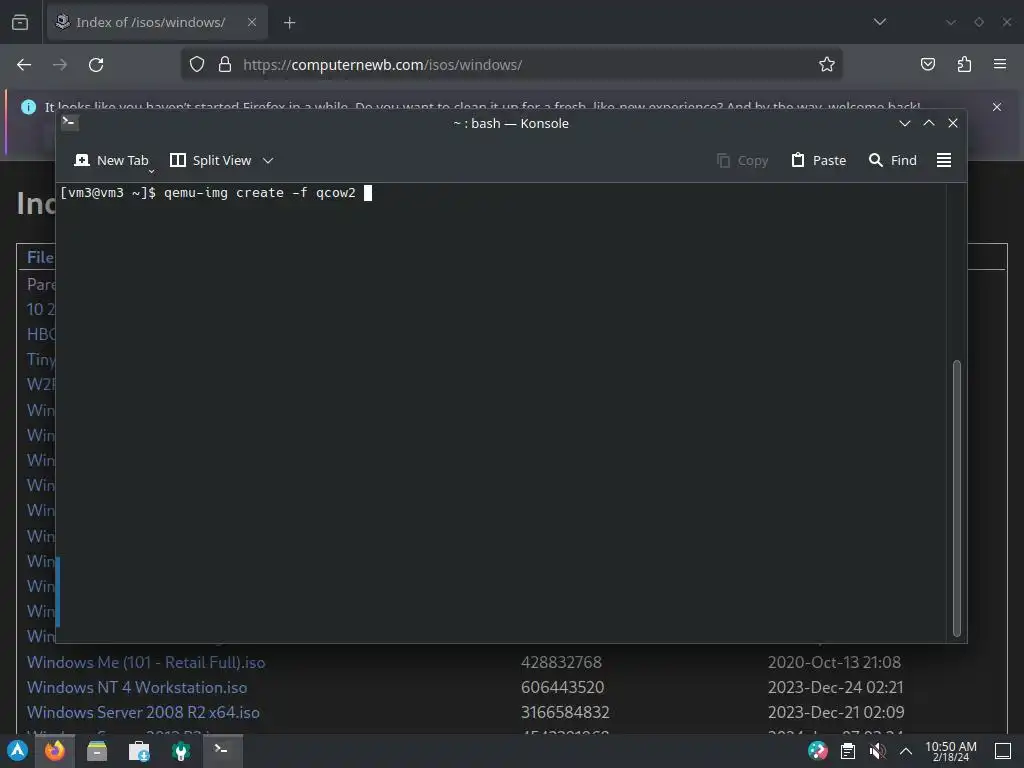Click the muted volume tray icon

coord(877,751)
